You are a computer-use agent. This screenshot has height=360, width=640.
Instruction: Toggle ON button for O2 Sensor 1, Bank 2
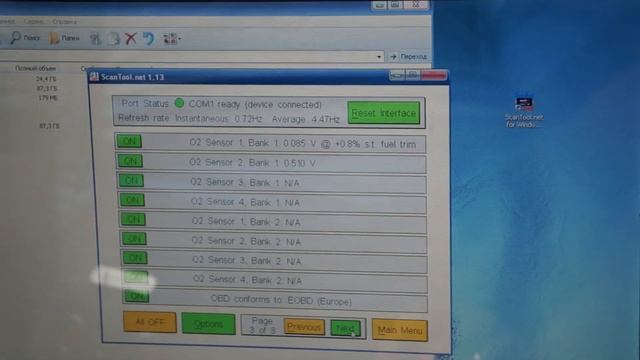click(x=133, y=220)
